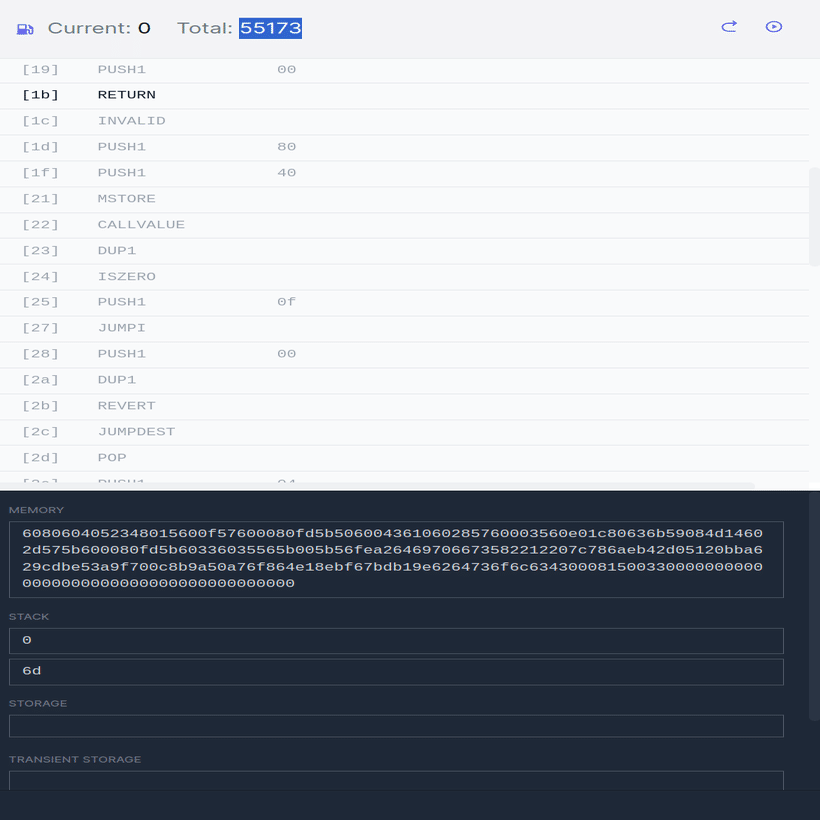Select the REVERT opcode row
The width and height of the screenshot is (820, 820).
(x=404, y=406)
